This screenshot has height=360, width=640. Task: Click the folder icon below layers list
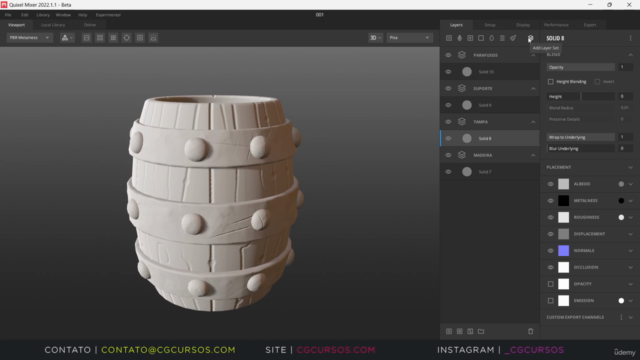481,331
